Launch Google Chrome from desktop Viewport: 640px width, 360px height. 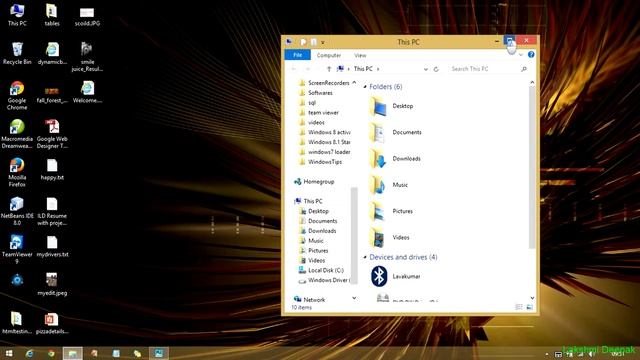17,96
